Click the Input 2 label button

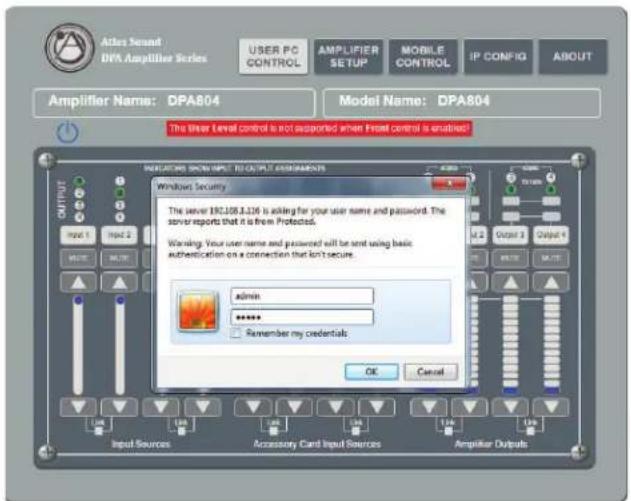[120, 235]
